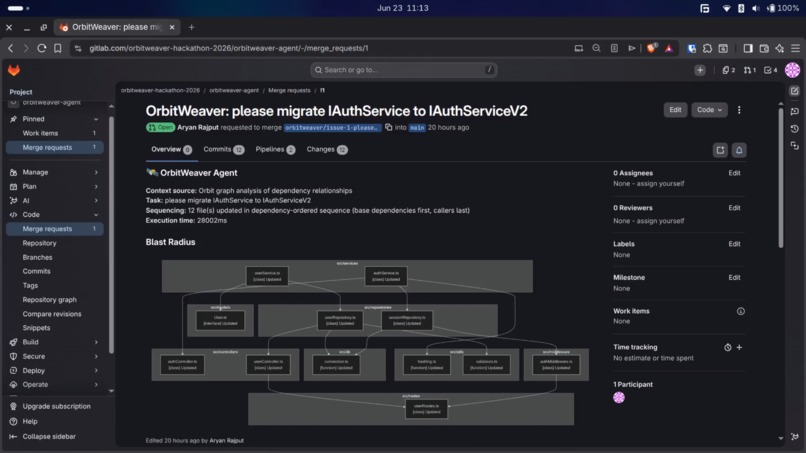Click the Work items info icon

[741, 311]
